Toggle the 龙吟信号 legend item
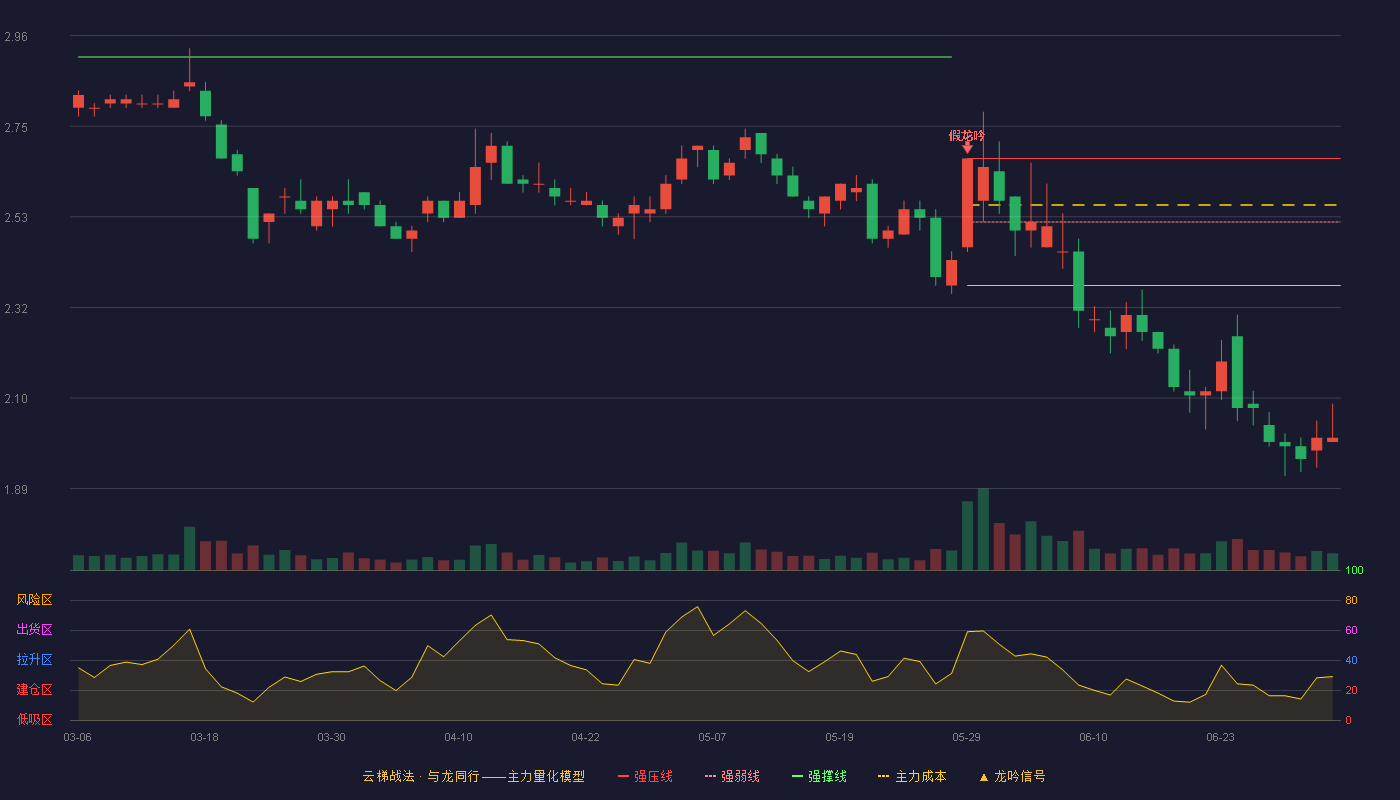 pos(1011,776)
